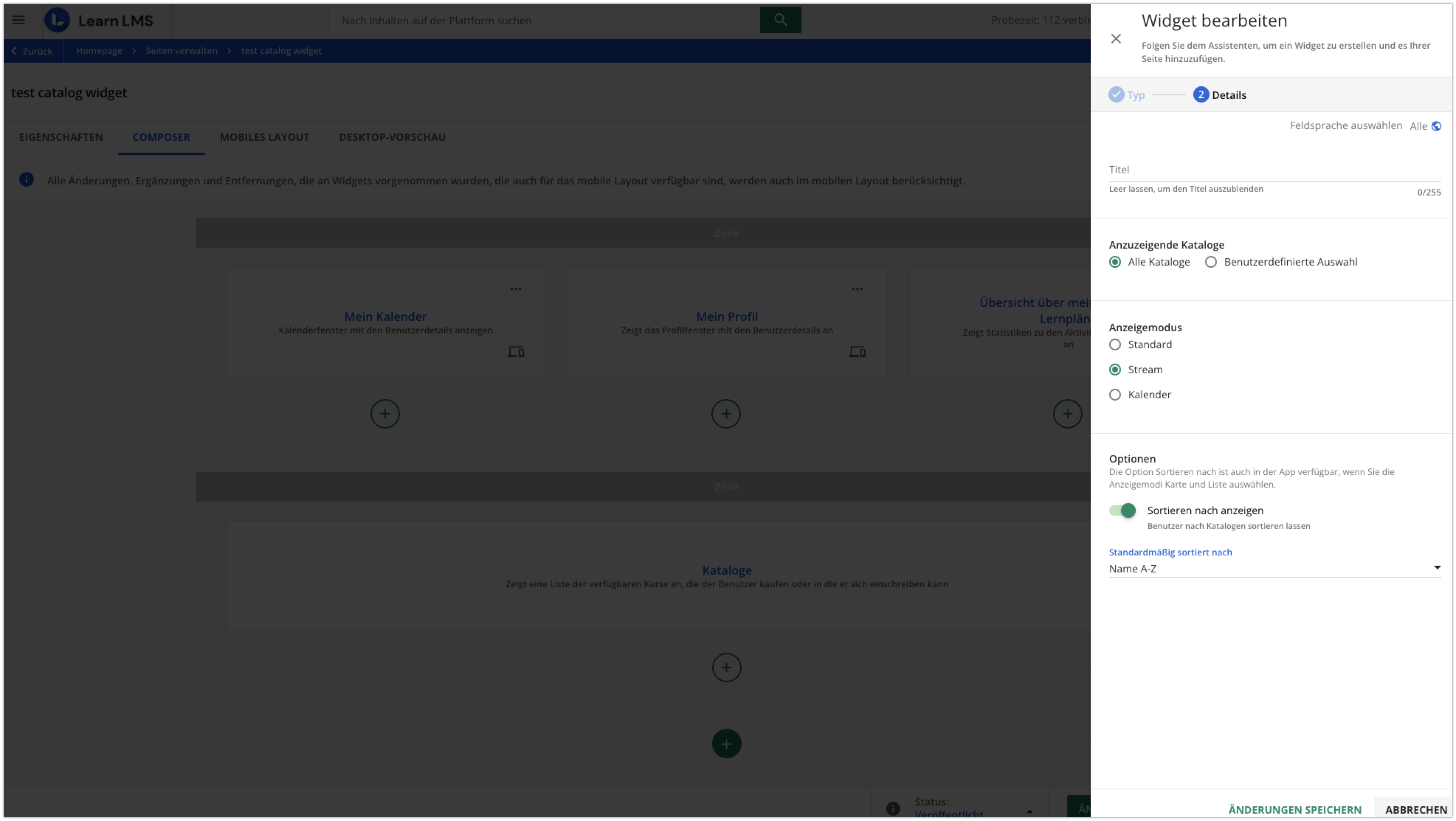Click solid green add row button
The image size is (1456, 821).
[x=726, y=744]
